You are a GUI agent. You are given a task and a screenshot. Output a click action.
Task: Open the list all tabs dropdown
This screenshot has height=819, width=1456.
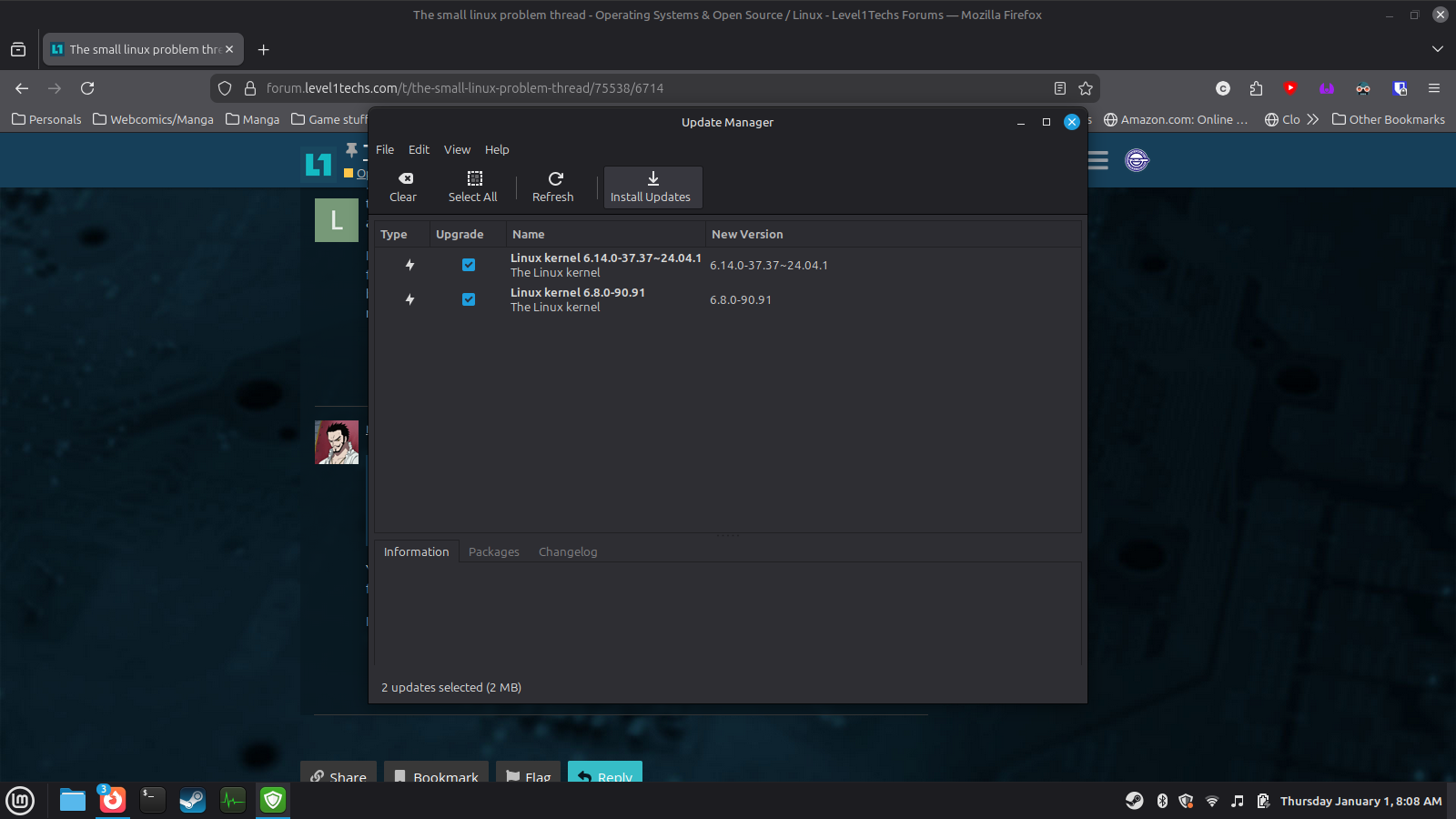click(x=1437, y=49)
